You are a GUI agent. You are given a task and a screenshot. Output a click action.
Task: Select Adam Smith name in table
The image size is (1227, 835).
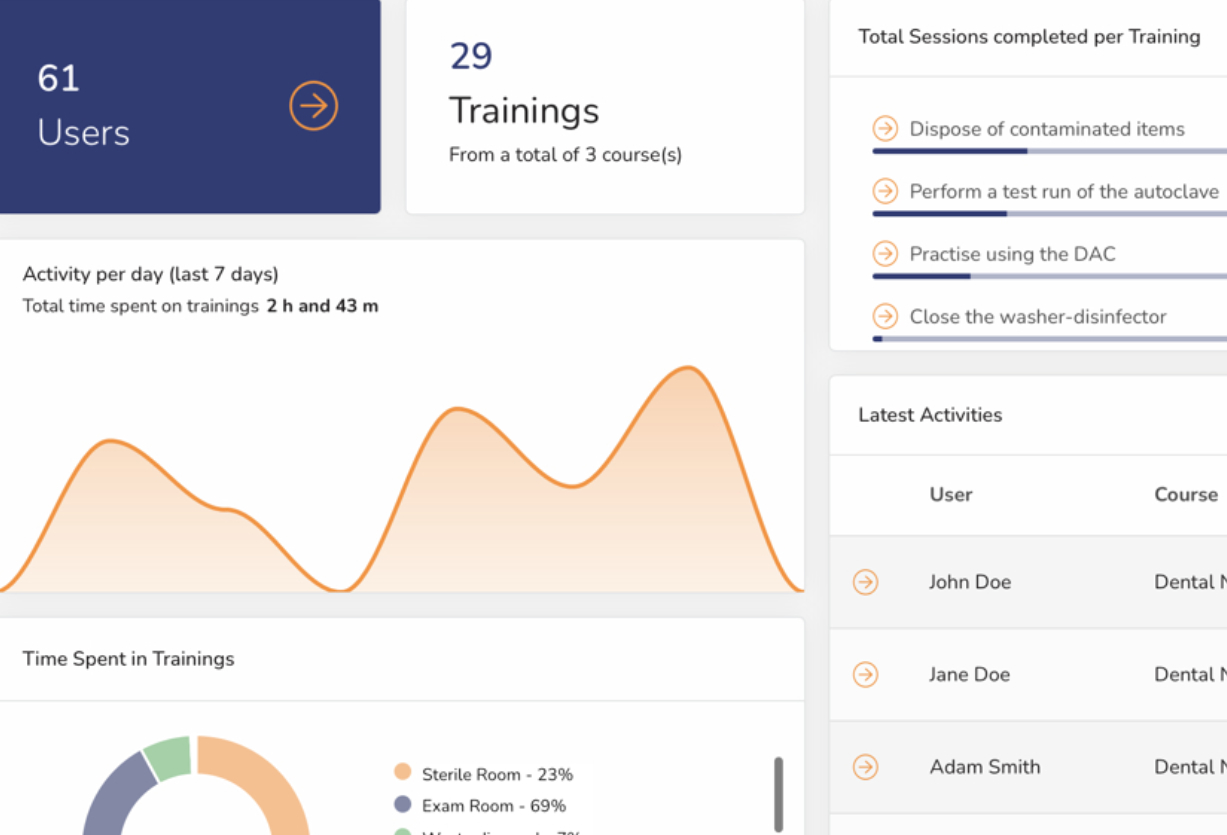(x=985, y=767)
